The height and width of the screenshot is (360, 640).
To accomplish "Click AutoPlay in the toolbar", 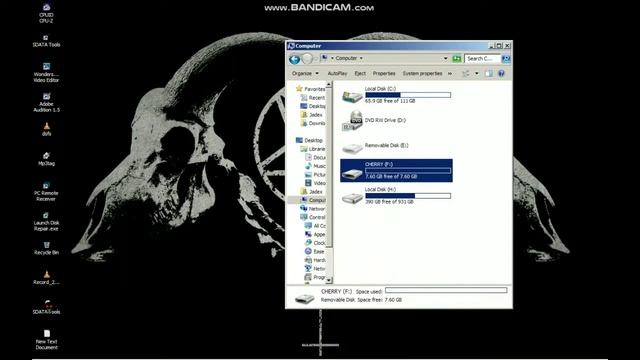I will (x=337, y=73).
